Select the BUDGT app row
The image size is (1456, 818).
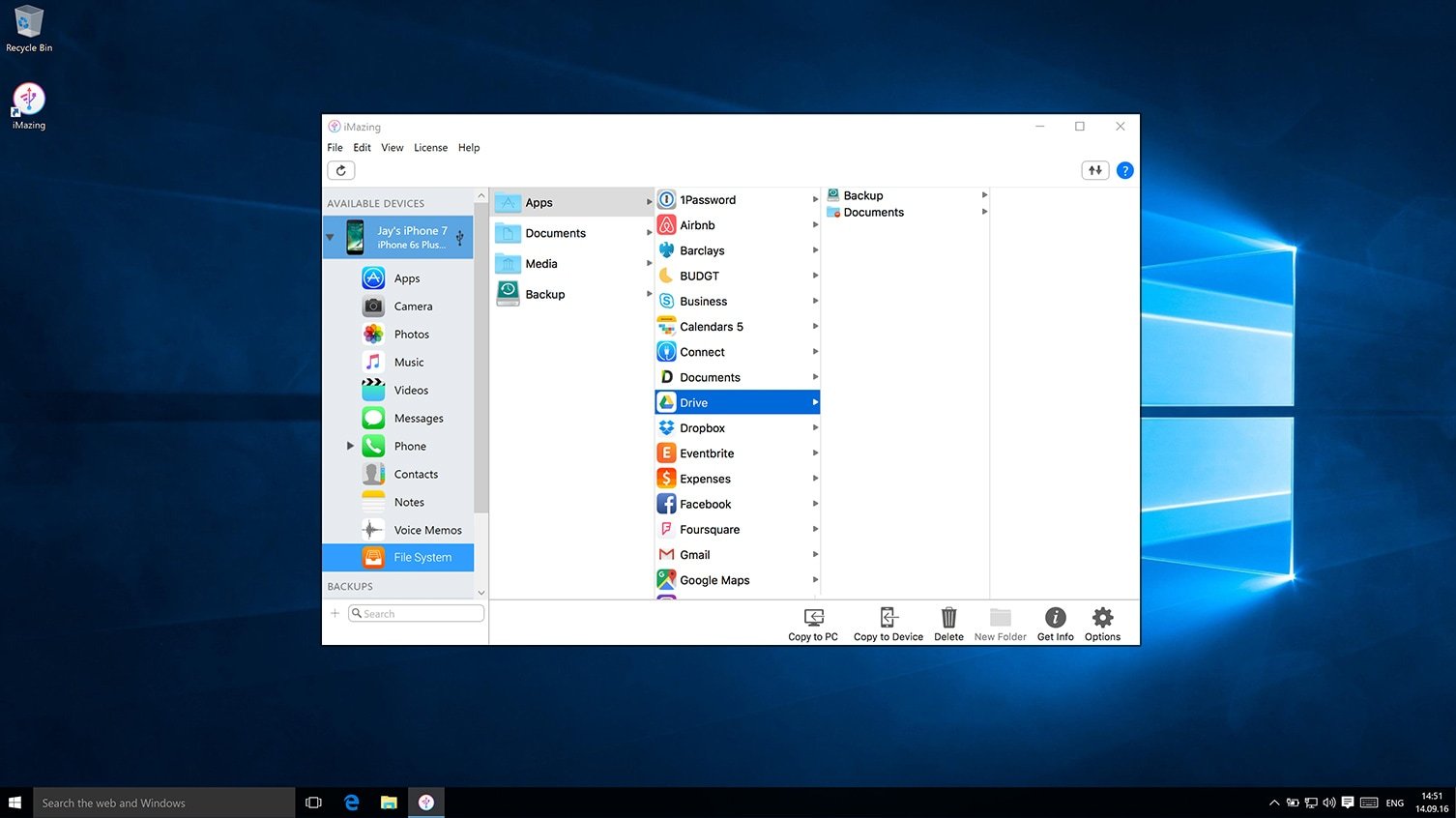[738, 277]
